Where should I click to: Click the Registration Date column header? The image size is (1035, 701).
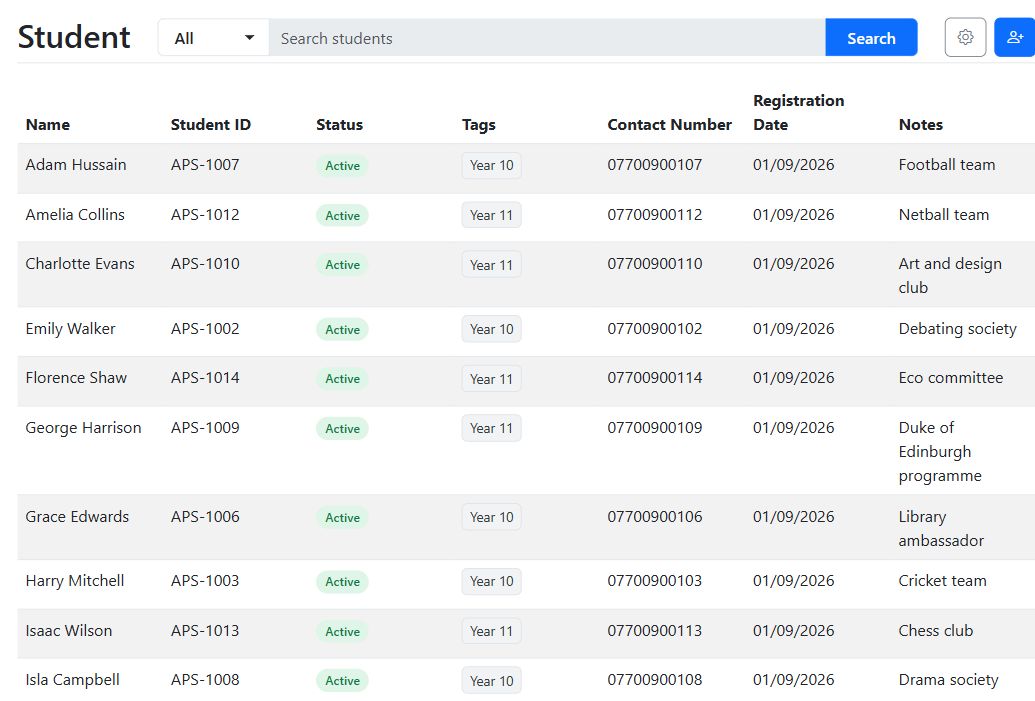tap(799, 113)
